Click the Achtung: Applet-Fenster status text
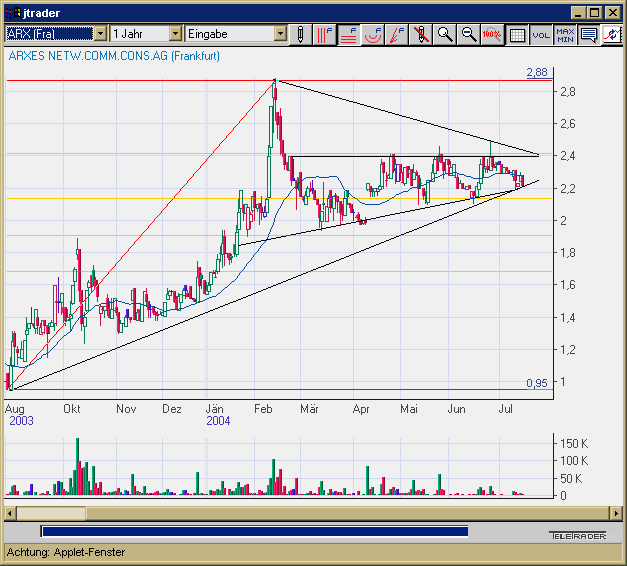627x566 pixels. pyautogui.click(x=66, y=552)
